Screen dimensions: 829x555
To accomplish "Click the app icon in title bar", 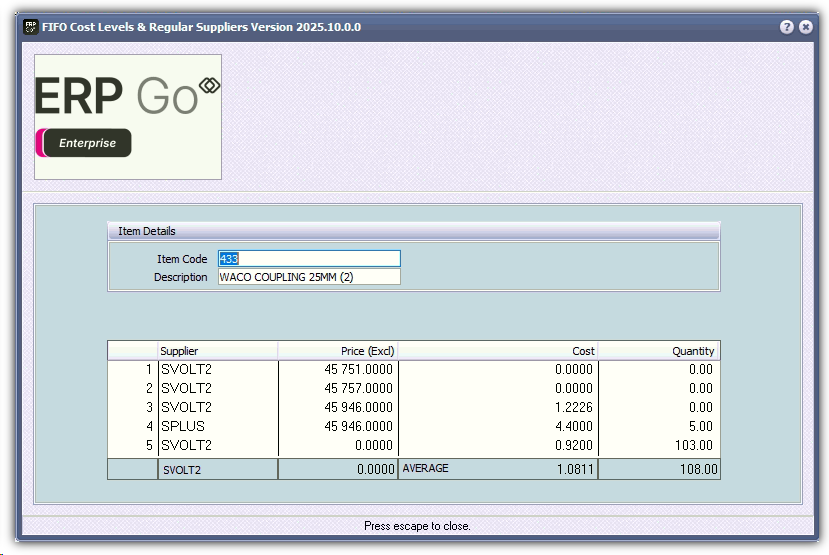I will click(30, 27).
